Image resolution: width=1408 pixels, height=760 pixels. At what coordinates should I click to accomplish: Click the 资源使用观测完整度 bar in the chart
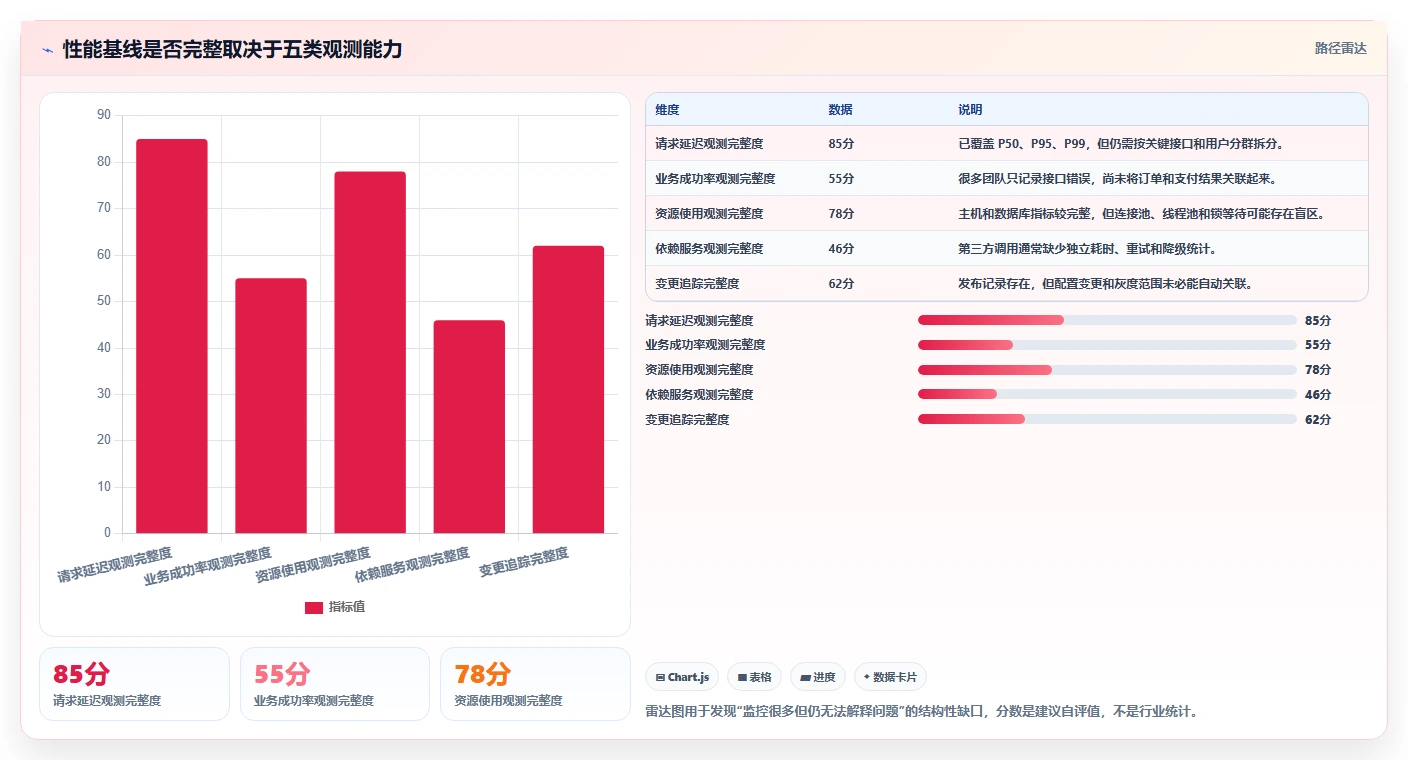coord(370,352)
